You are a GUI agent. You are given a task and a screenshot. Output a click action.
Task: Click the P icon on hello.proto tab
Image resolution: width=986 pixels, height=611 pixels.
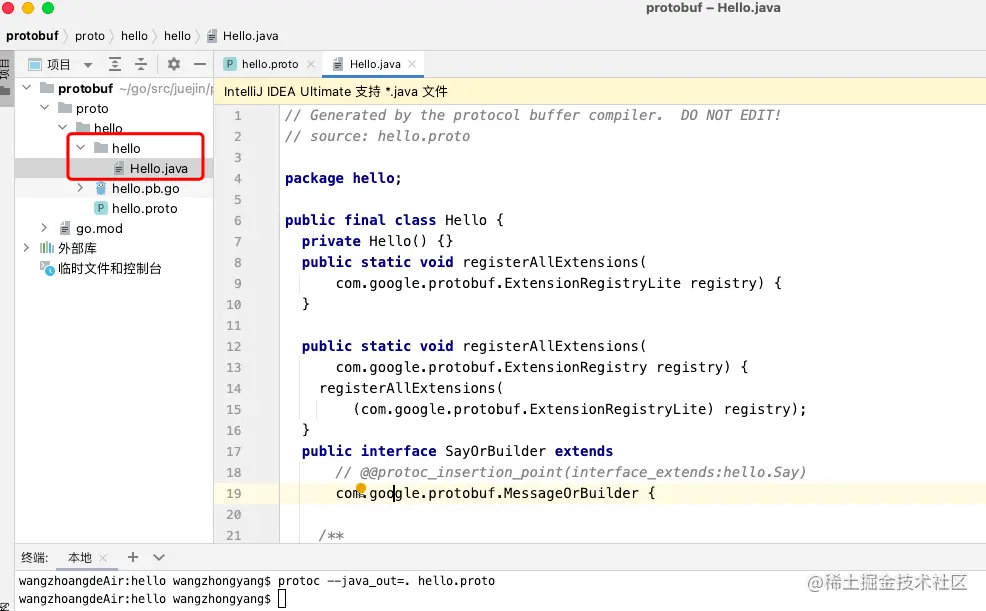point(230,63)
